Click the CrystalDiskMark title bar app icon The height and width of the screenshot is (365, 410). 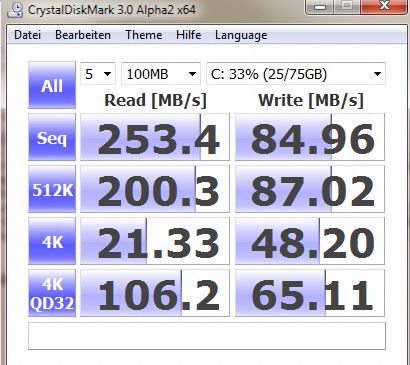(x=14, y=9)
